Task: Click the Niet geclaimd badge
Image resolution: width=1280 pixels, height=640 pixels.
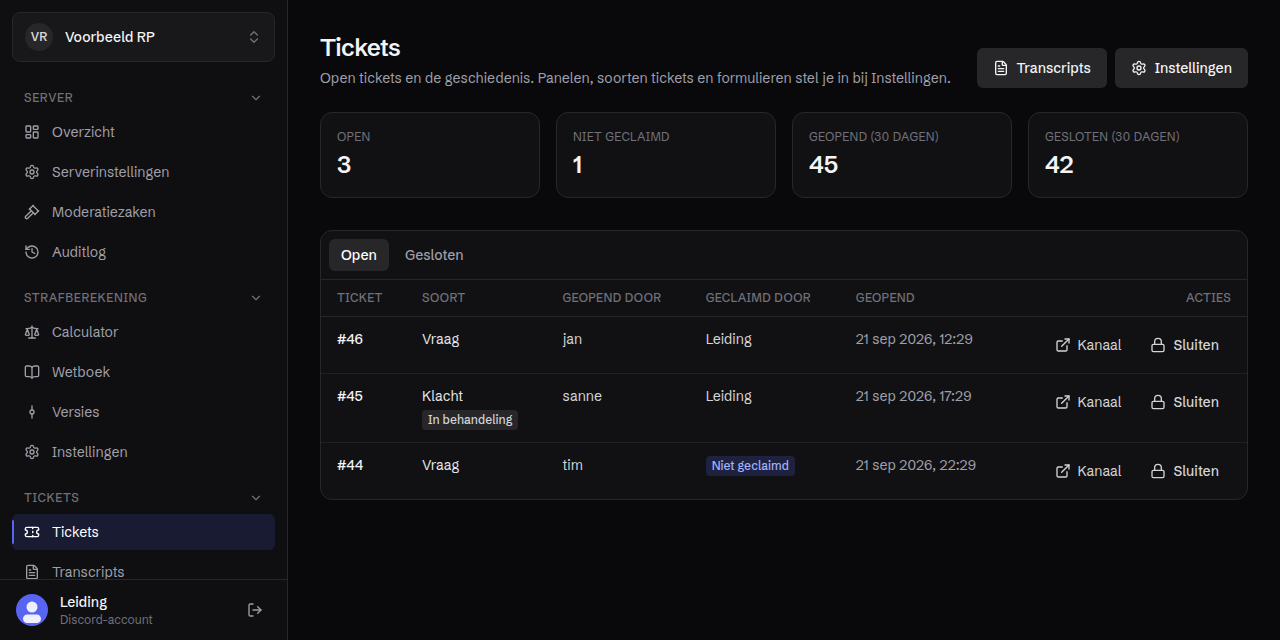Action: 750,466
